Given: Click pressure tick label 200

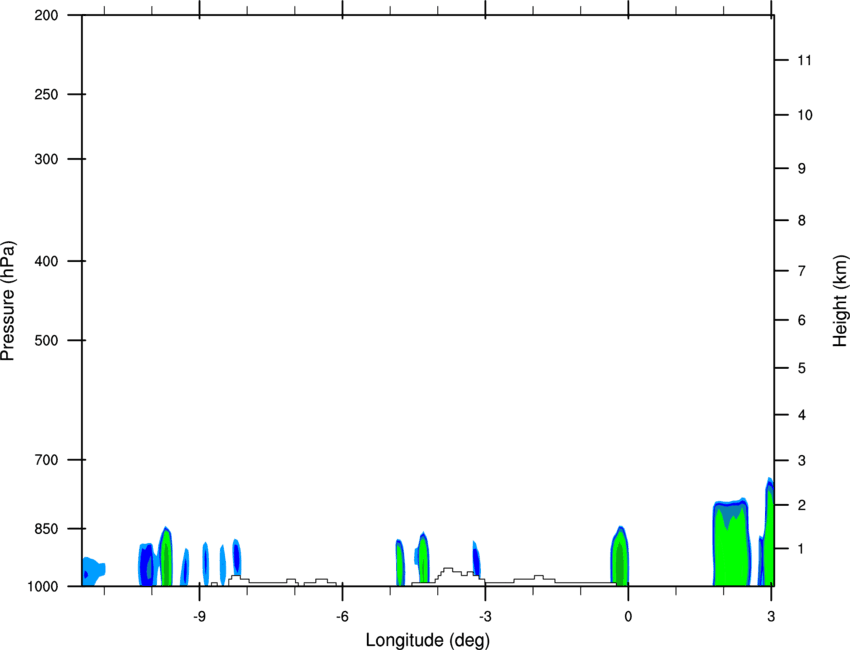Looking at the screenshot, I should (46, 15).
